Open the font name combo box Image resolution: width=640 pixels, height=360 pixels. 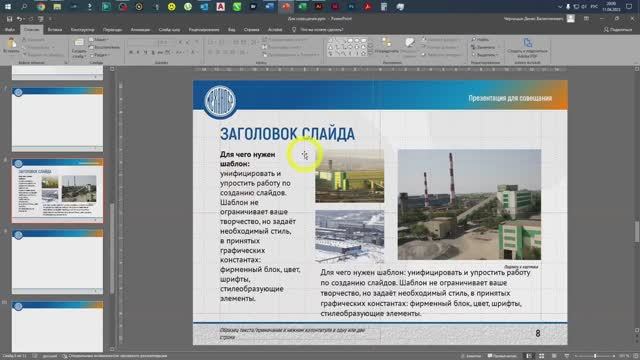pyautogui.click(x=143, y=42)
